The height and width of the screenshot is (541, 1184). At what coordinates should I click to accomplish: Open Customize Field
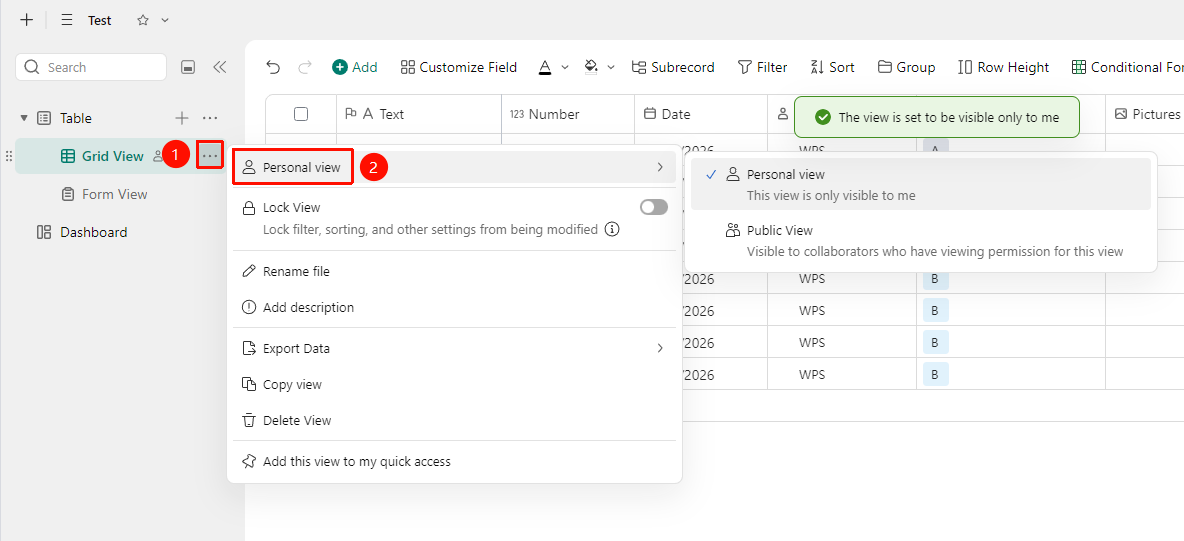click(458, 67)
